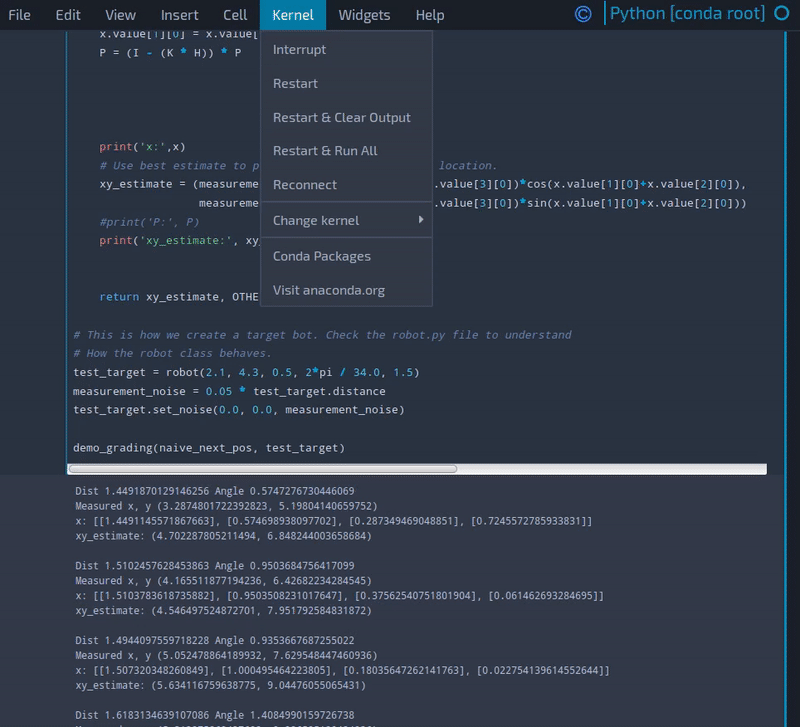Click output 'Measured x, y (4.165511877194236'
This screenshot has height=727, width=800.
pyautogui.click(x=223, y=581)
